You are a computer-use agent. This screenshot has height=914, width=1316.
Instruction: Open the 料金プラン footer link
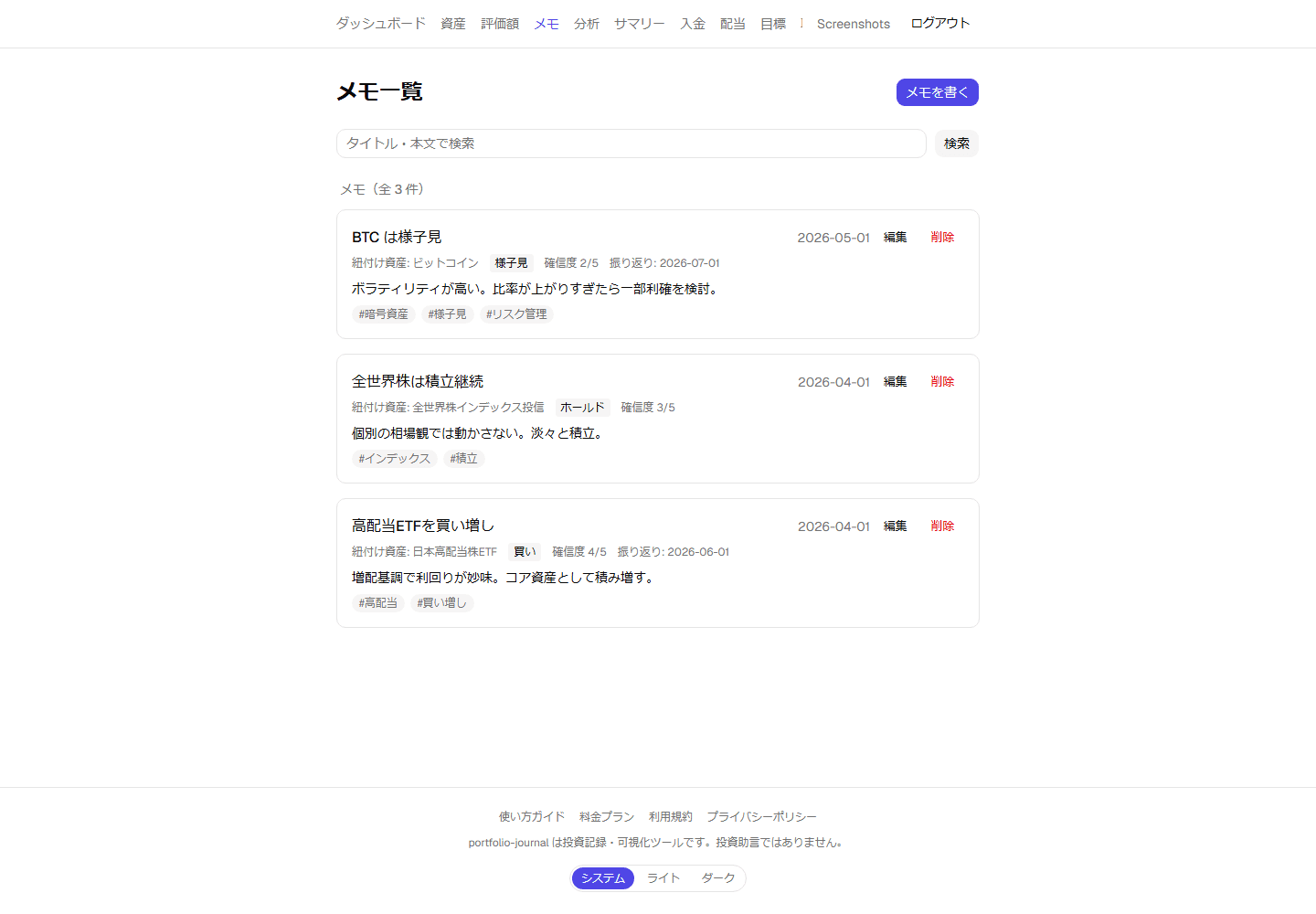(x=607, y=817)
